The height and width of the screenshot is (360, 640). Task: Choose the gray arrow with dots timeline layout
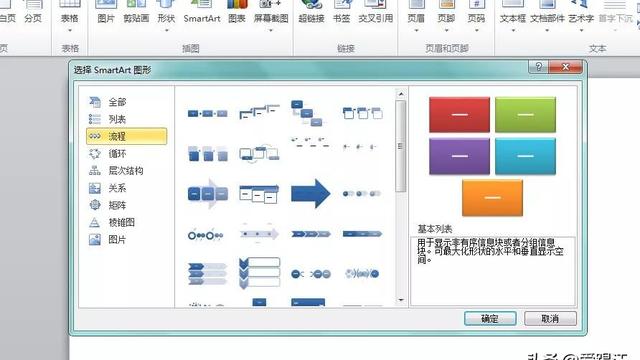tap(259, 234)
